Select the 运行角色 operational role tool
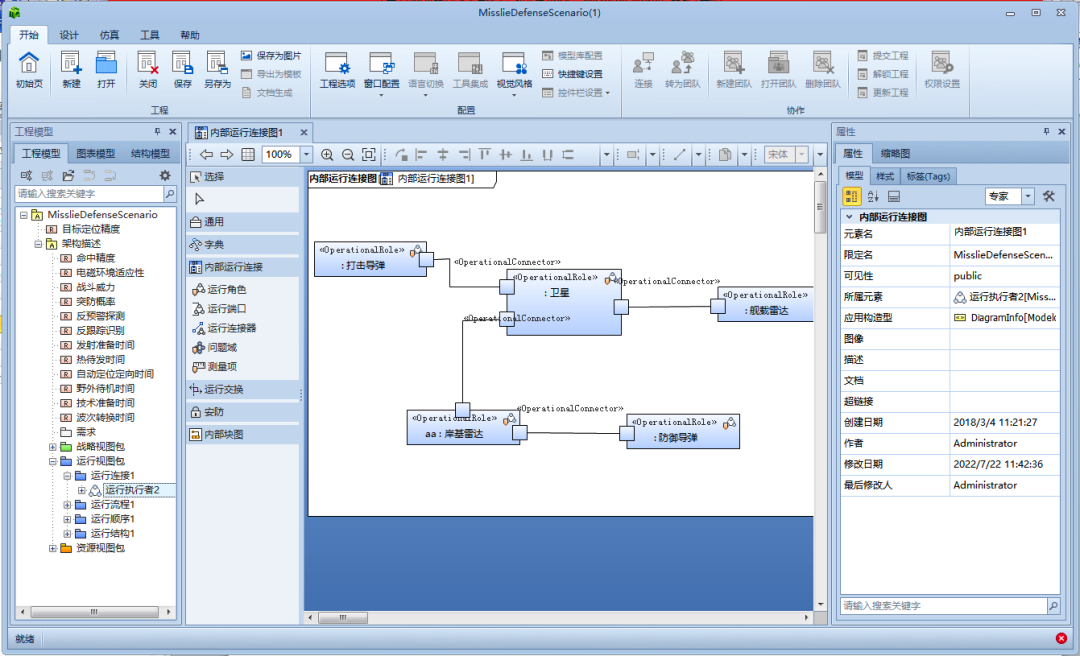This screenshot has width=1080, height=656. pyautogui.click(x=219, y=289)
